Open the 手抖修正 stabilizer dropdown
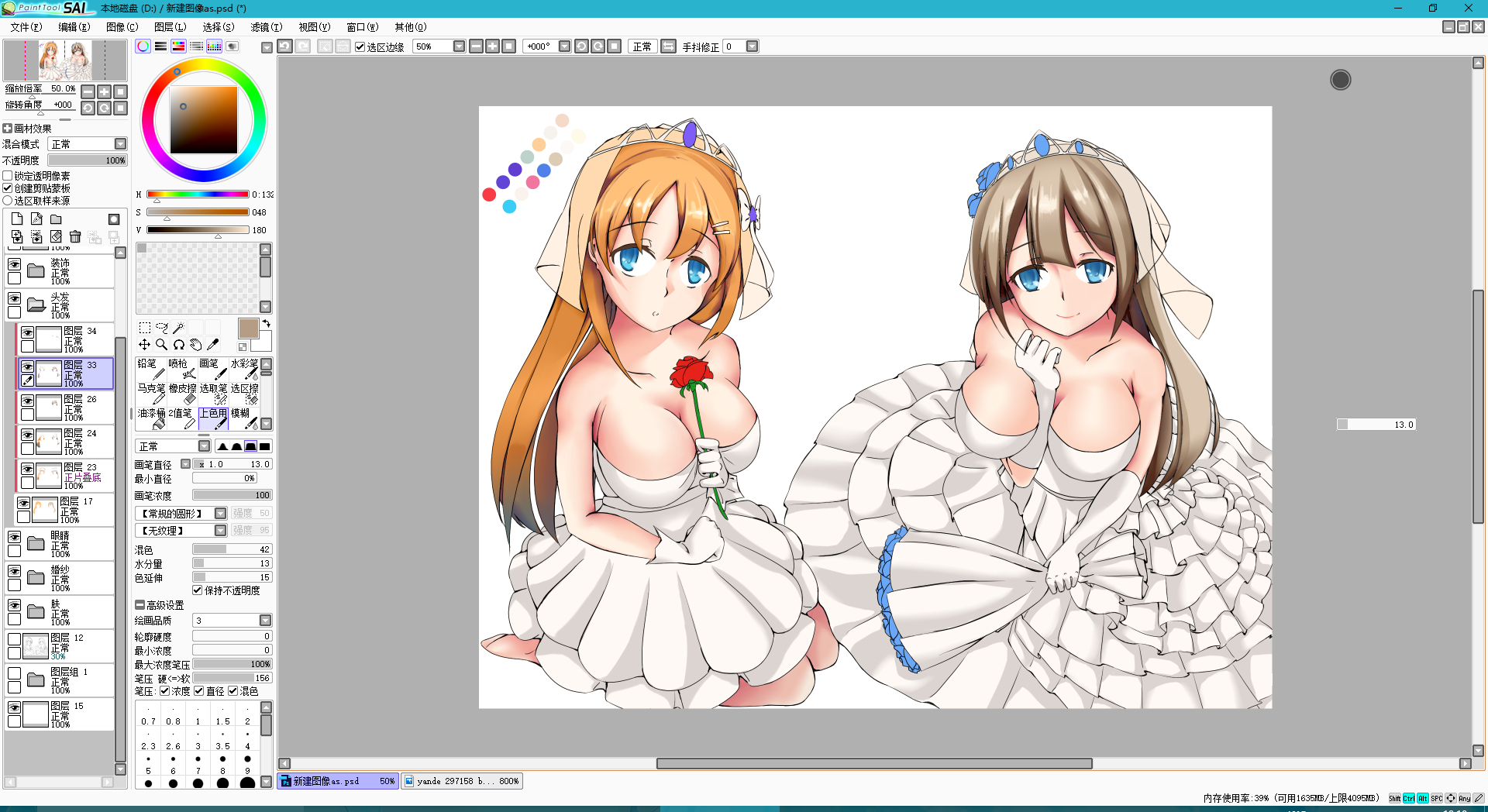The width and height of the screenshot is (1488, 812). pyautogui.click(x=752, y=46)
